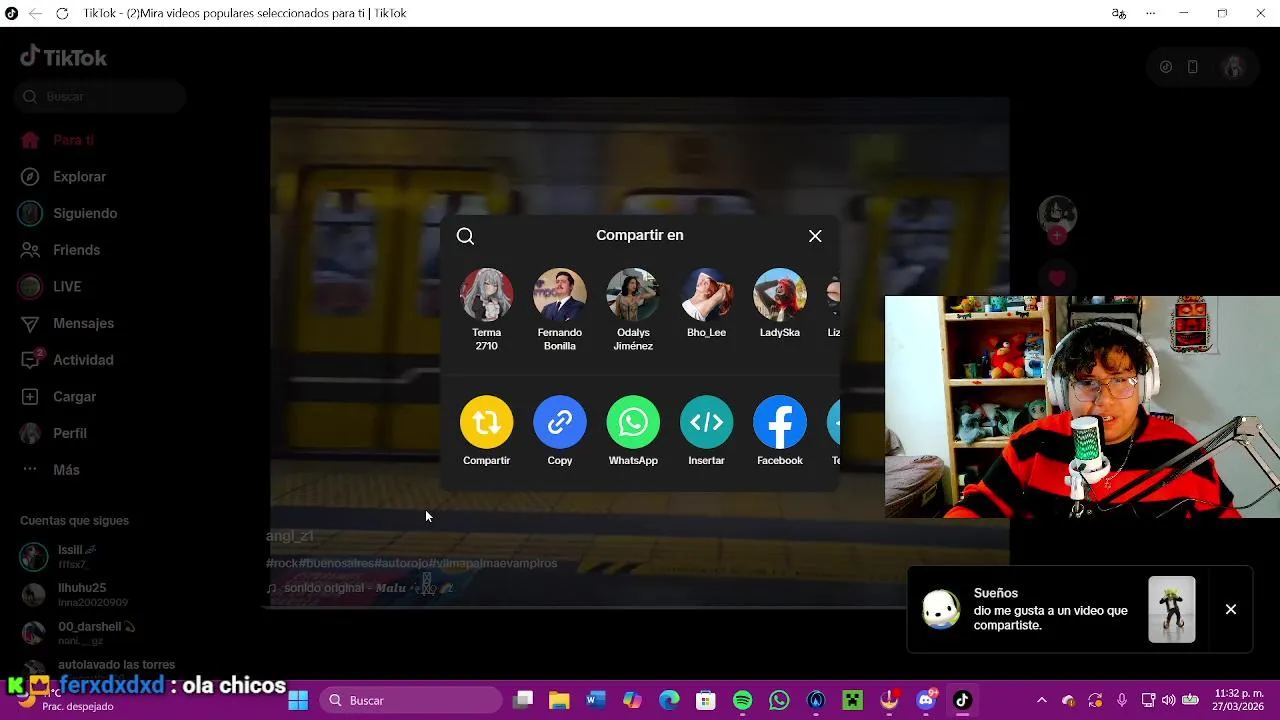This screenshot has height=720, width=1280.
Task: Open Microsoft Word from the taskbar
Action: pyautogui.click(x=596, y=700)
